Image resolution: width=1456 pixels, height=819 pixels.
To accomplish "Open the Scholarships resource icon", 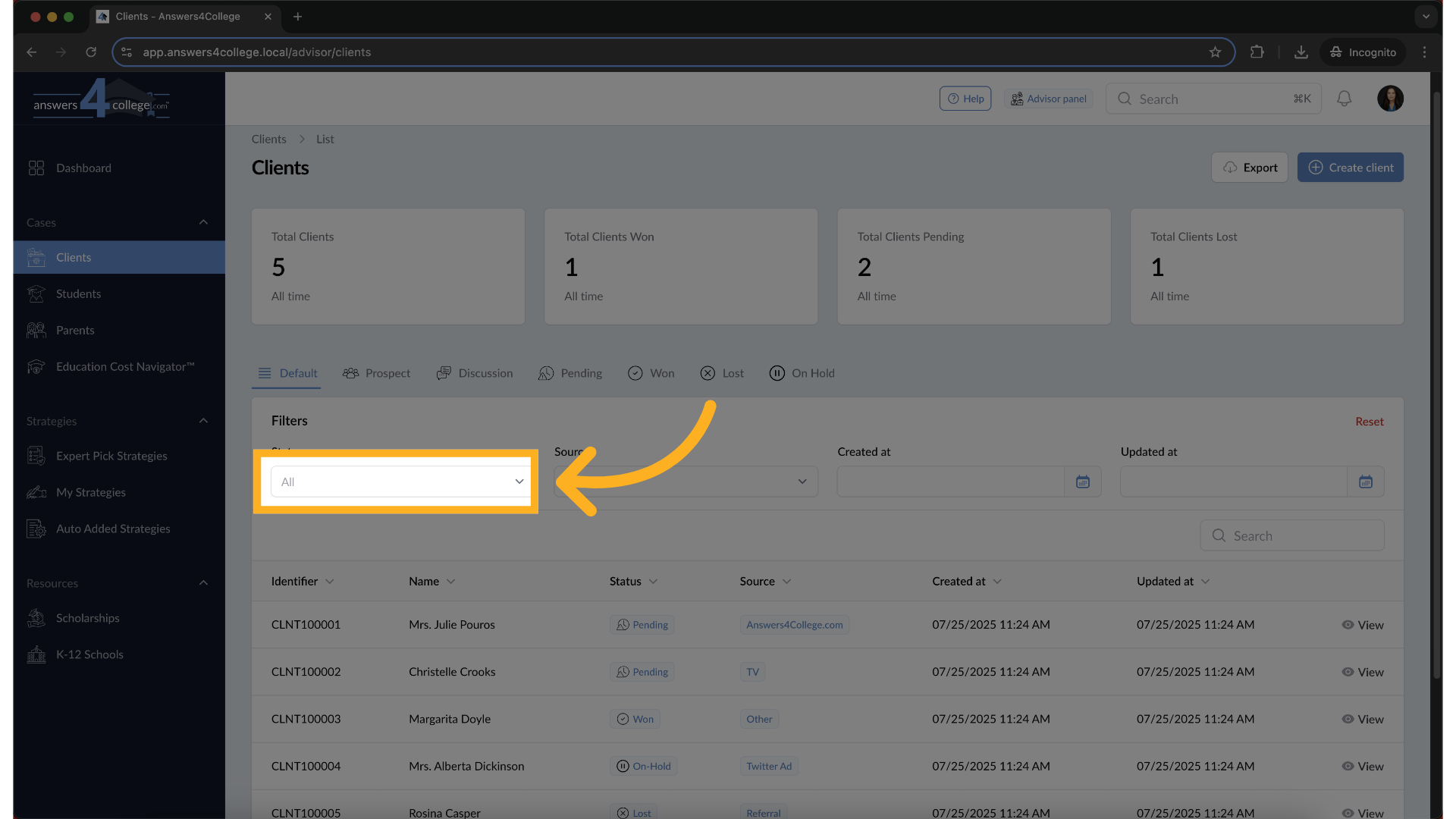I will coord(36,618).
